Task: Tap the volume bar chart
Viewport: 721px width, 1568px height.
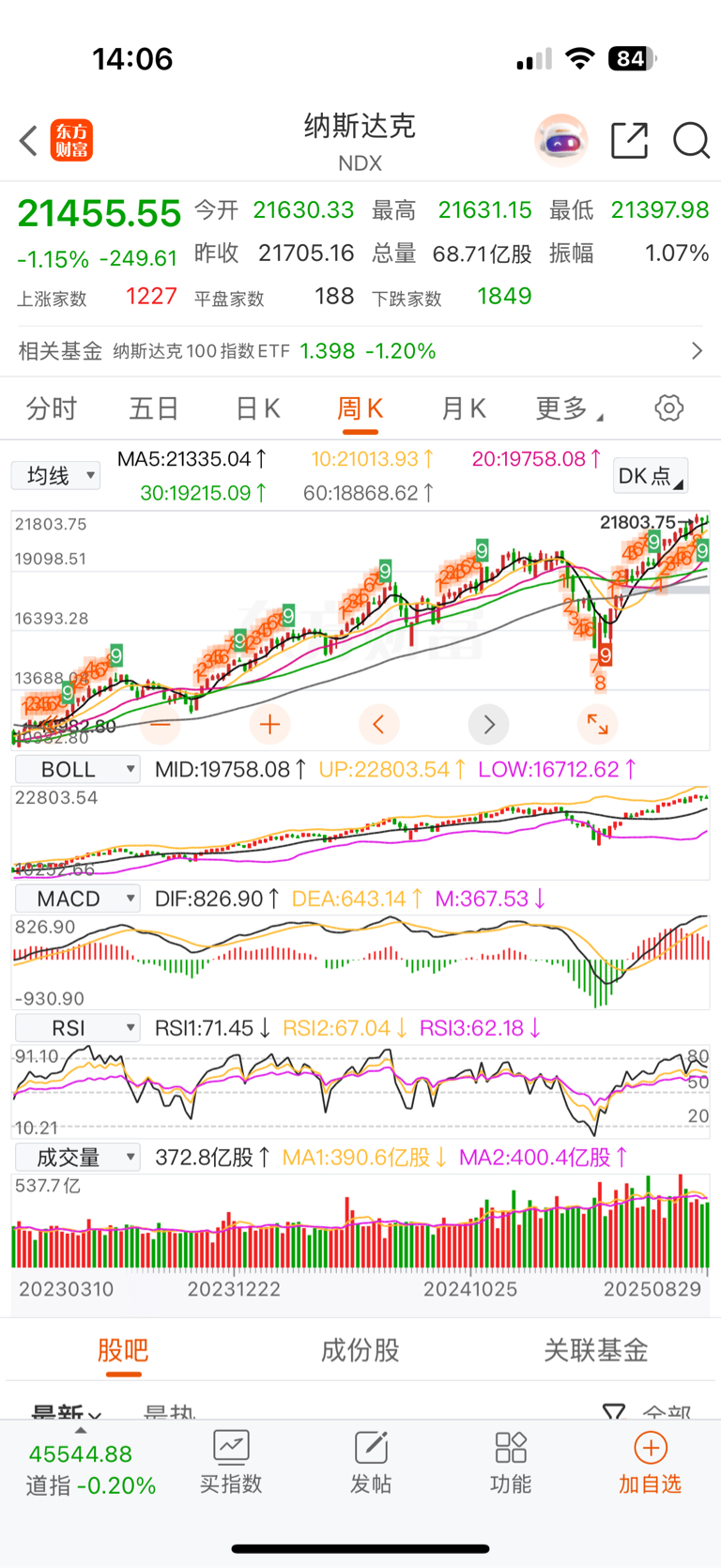Action: coord(360,1221)
